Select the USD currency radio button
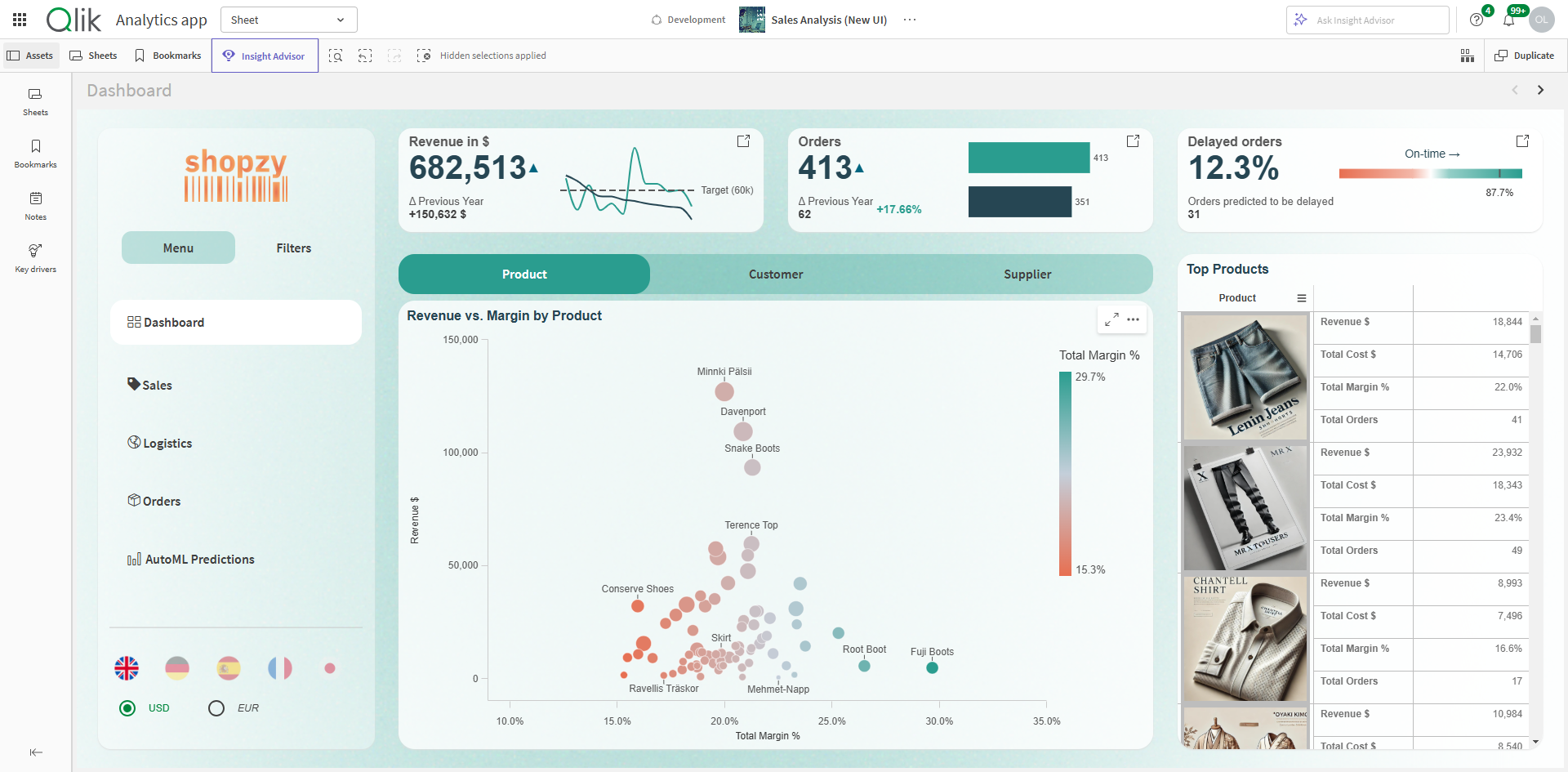Image resolution: width=1568 pixels, height=772 pixels. [127, 708]
